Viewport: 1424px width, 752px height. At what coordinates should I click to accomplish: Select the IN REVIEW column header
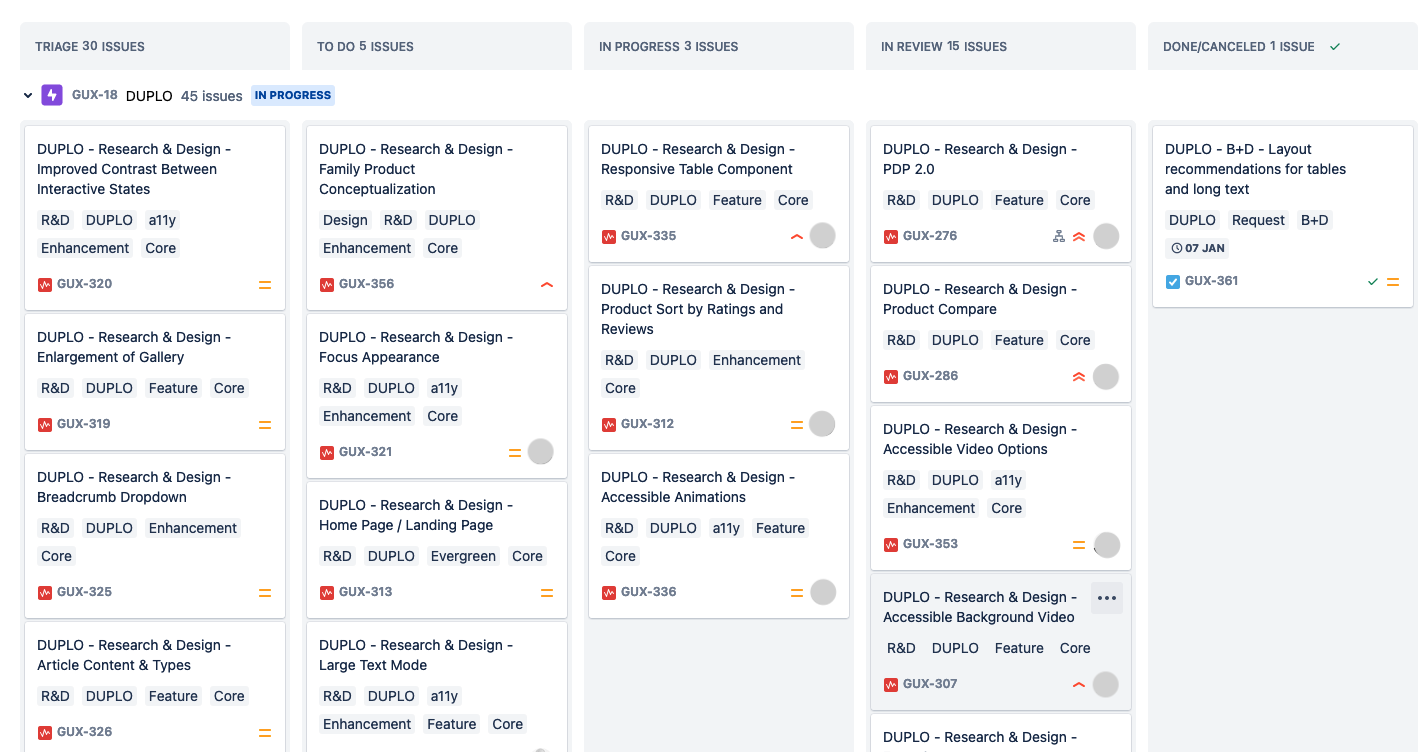(x=944, y=47)
